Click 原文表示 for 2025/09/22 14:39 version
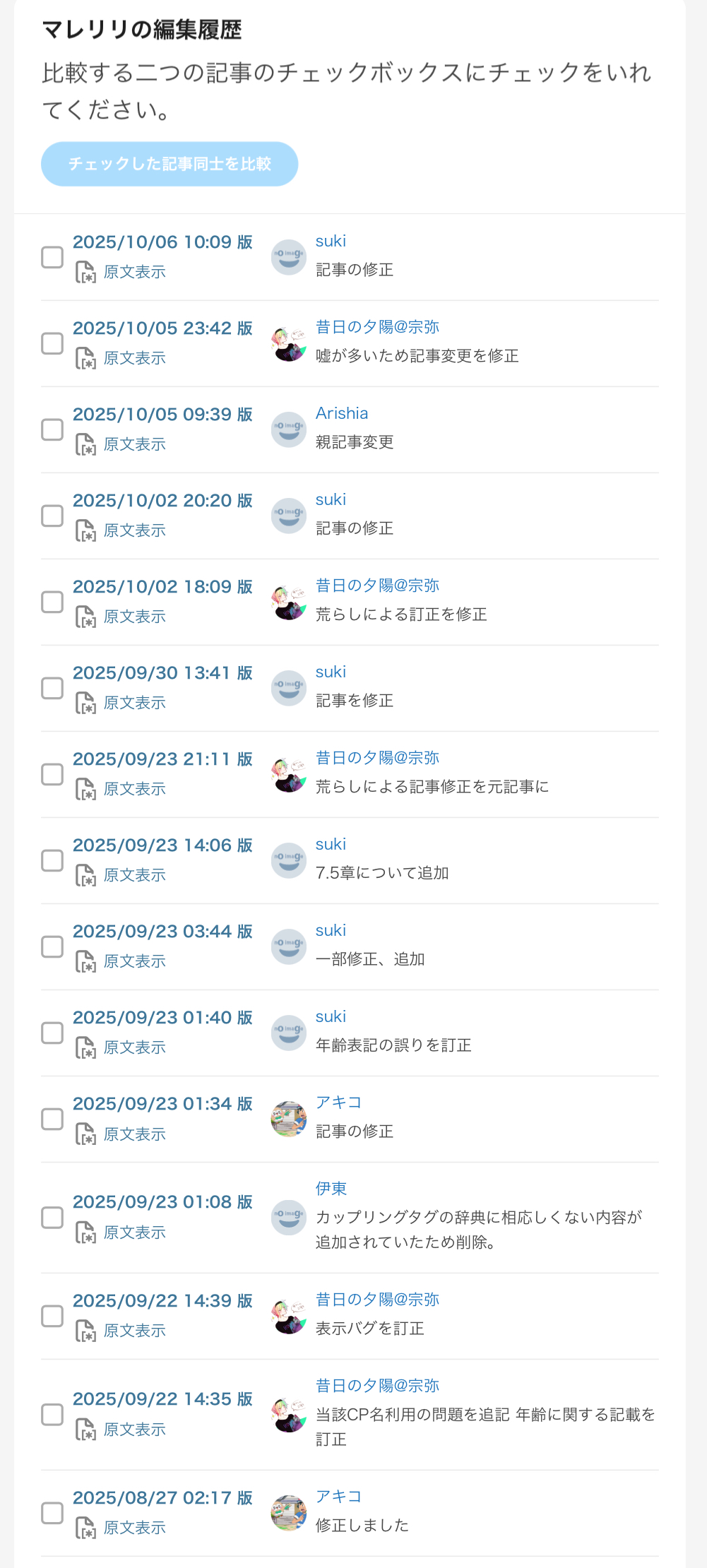This screenshot has height=1568, width=707. [134, 1331]
